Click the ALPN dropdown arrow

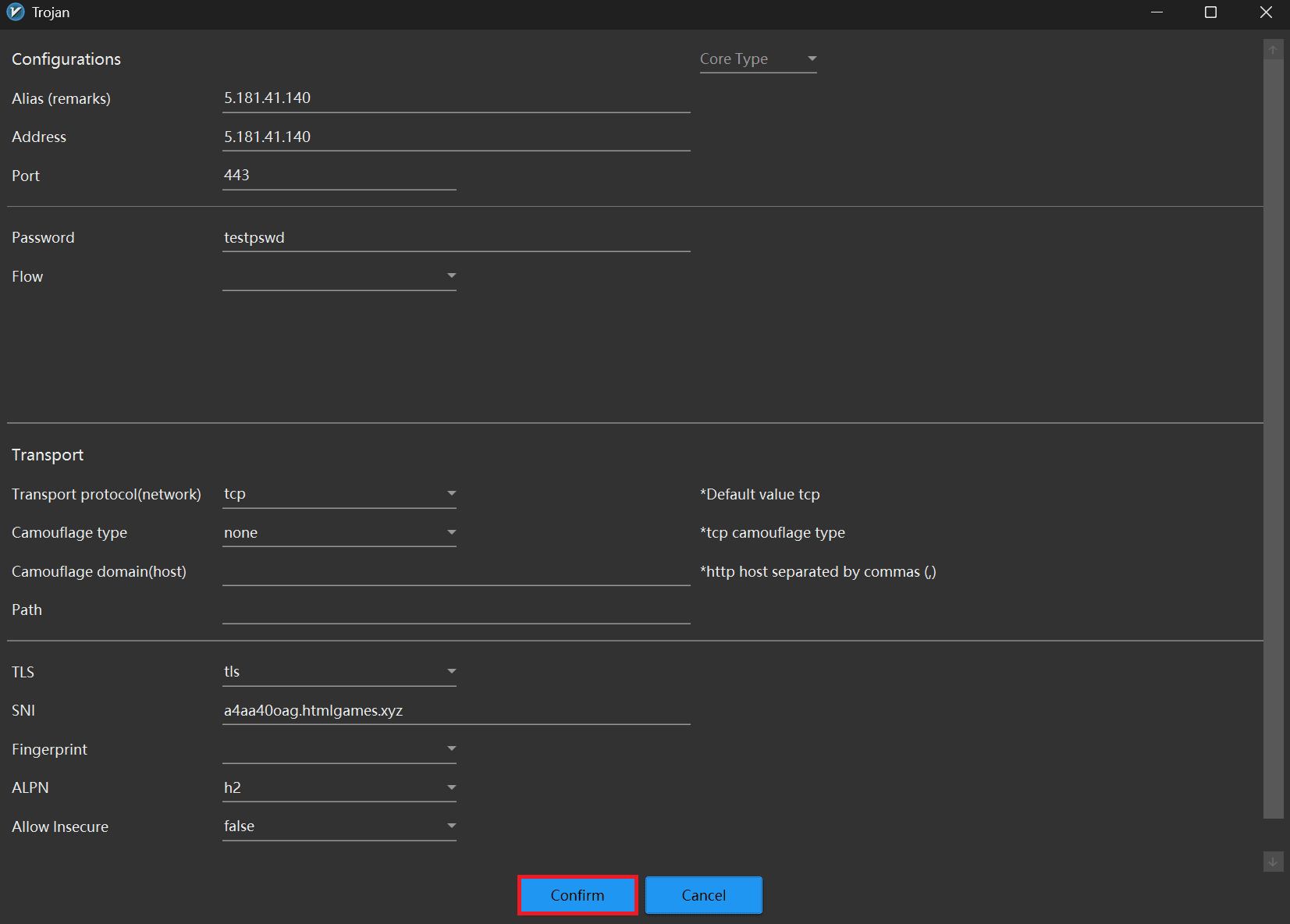click(x=451, y=787)
